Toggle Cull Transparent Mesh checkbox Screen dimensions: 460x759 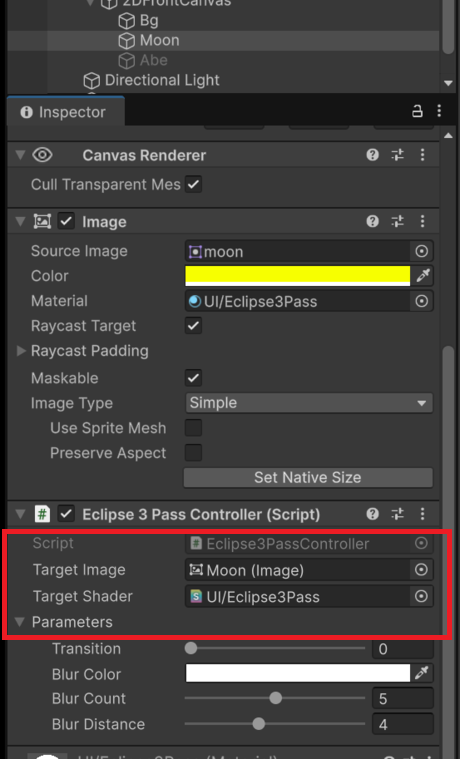(x=193, y=184)
